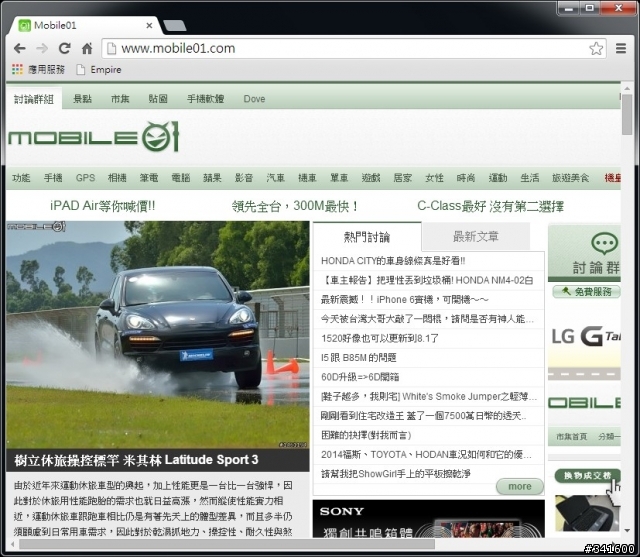
Task: Open the 筆電 category menu
Action: (149, 178)
